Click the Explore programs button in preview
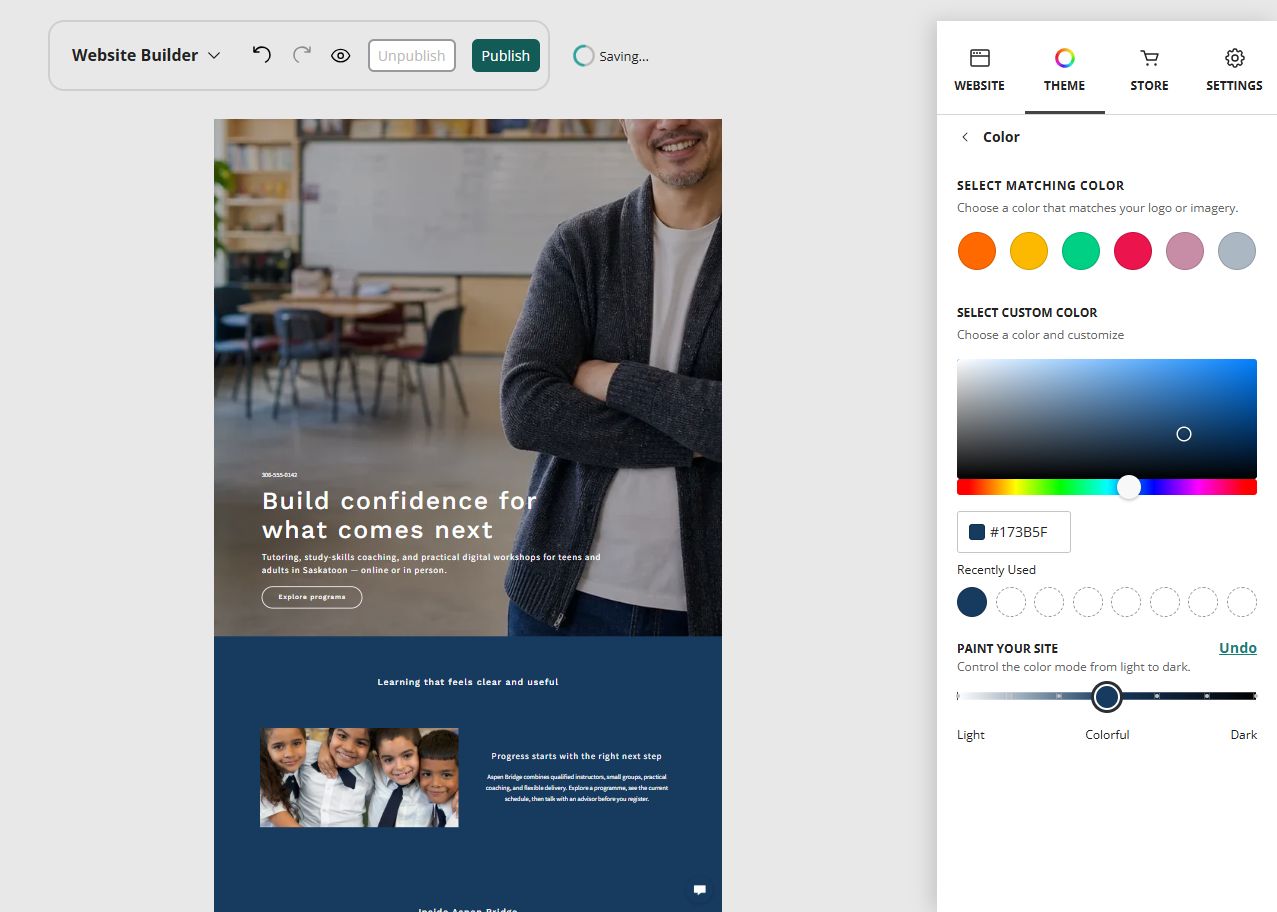 [312, 597]
